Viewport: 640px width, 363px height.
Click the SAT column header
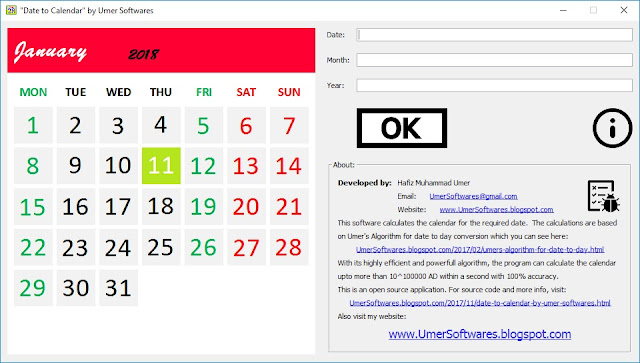246,92
